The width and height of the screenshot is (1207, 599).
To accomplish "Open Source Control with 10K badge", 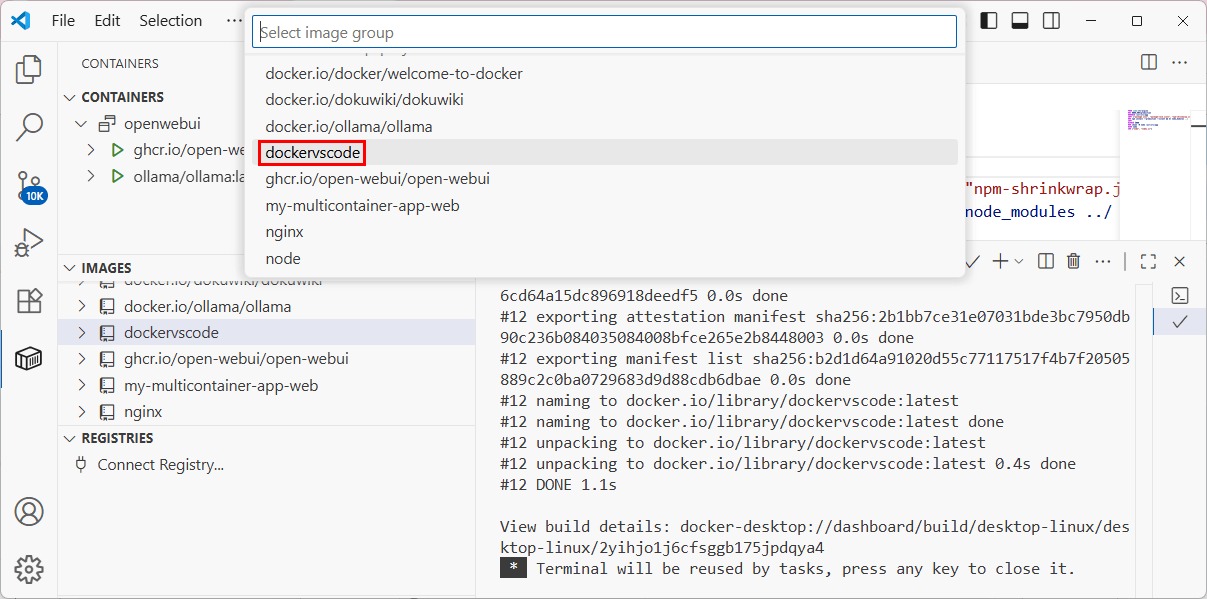I will click(29, 186).
